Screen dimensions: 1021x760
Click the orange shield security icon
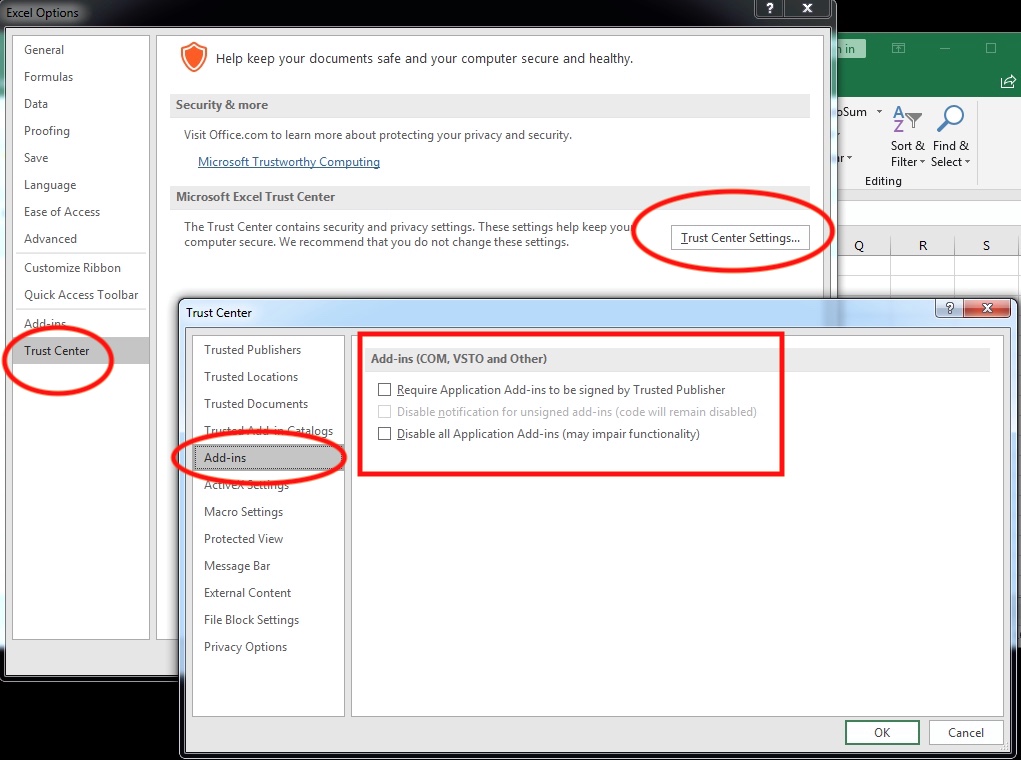pos(192,57)
